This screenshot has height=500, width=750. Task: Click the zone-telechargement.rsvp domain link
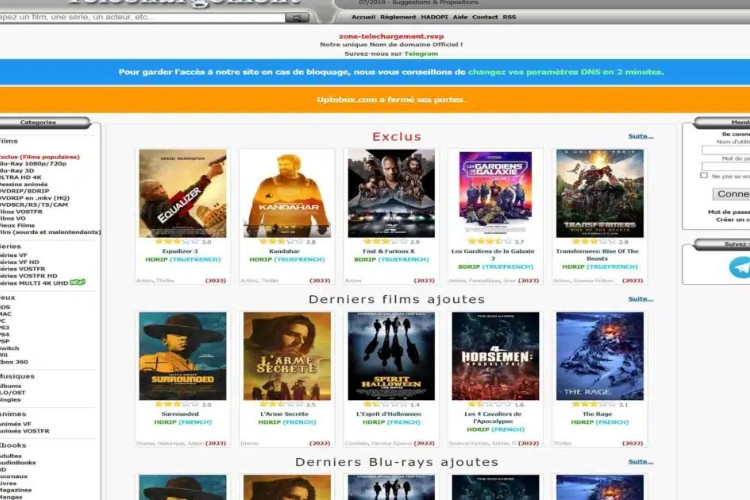pyautogui.click(x=391, y=36)
